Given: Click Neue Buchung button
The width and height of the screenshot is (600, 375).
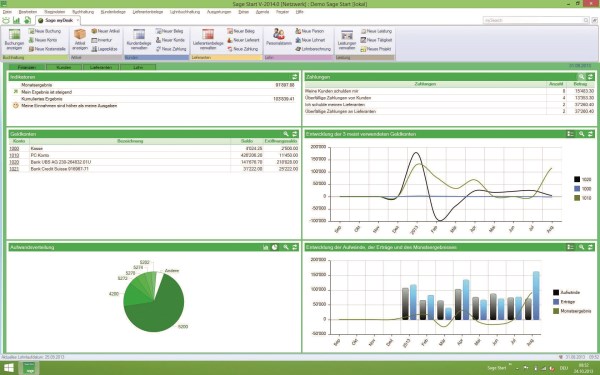Looking at the screenshot, I should (x=44, y=31).
